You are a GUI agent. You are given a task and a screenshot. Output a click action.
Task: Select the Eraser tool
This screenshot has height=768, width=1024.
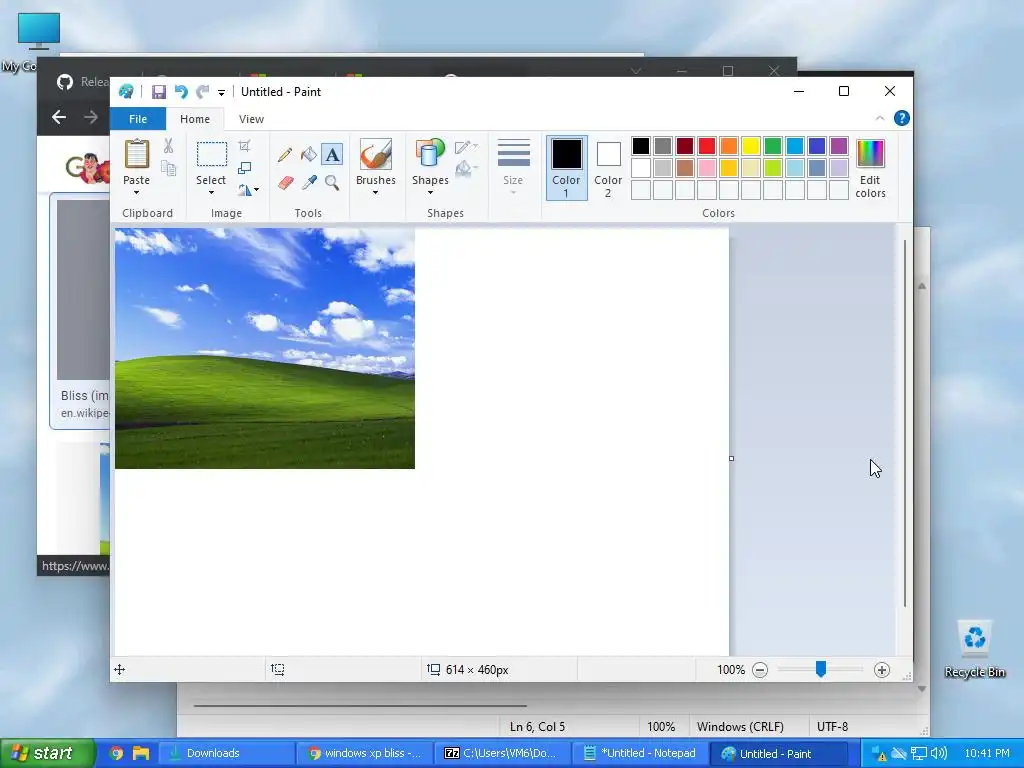pyautogui.click(x=285, y=182)
